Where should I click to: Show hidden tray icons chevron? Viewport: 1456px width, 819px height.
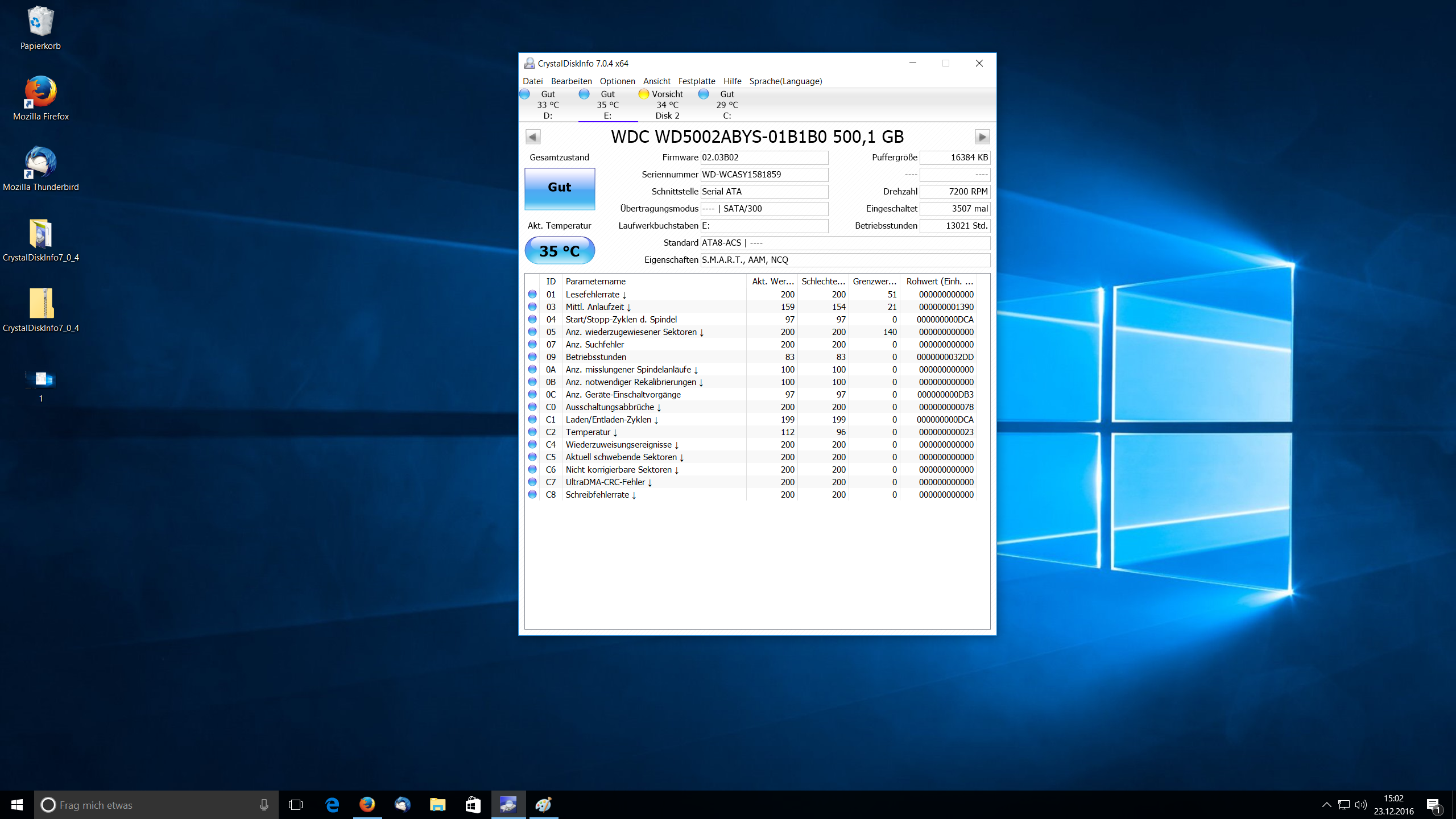click(1326, 805)
